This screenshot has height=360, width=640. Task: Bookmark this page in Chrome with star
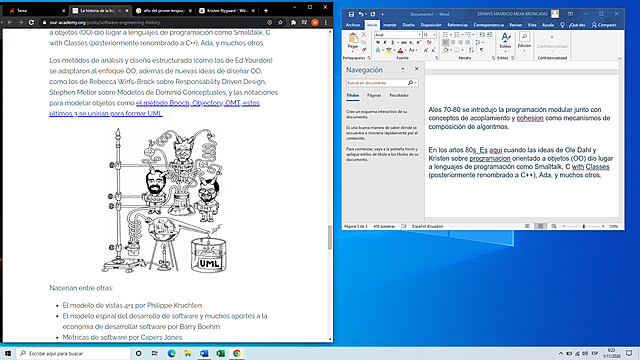pyautogui.click(x=280, y=22)
